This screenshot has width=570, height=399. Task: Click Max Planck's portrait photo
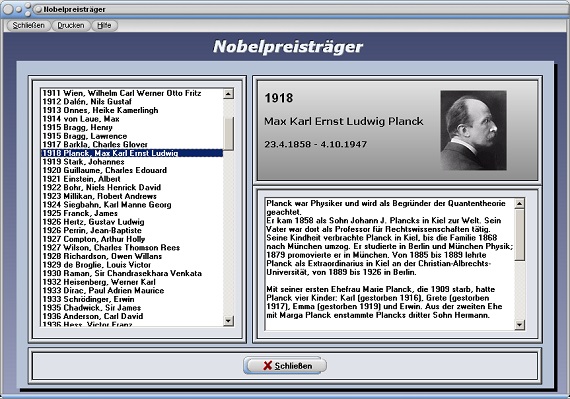pyautogui.click(x=473, y=130)
